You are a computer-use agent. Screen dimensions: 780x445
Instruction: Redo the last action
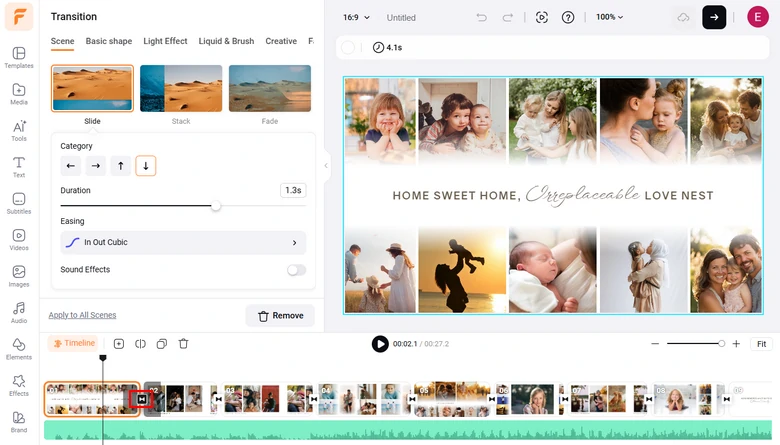pyautogui.click(x=507, y=17)
